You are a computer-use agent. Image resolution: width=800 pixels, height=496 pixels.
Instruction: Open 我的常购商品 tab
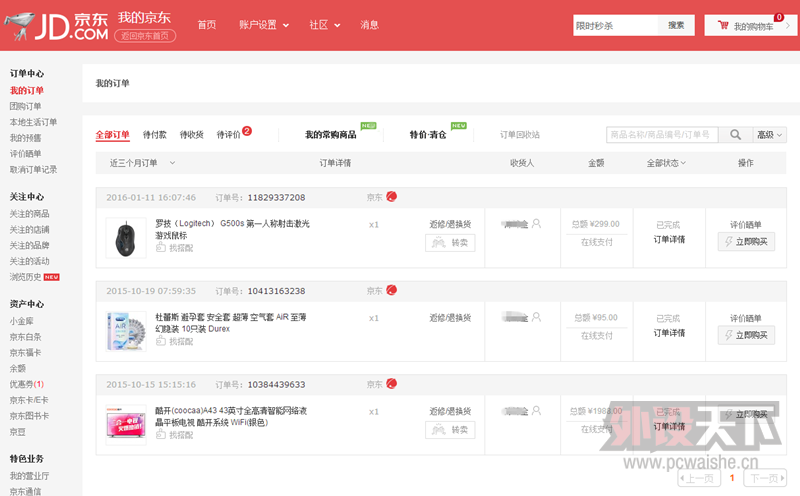pos(331,135)
